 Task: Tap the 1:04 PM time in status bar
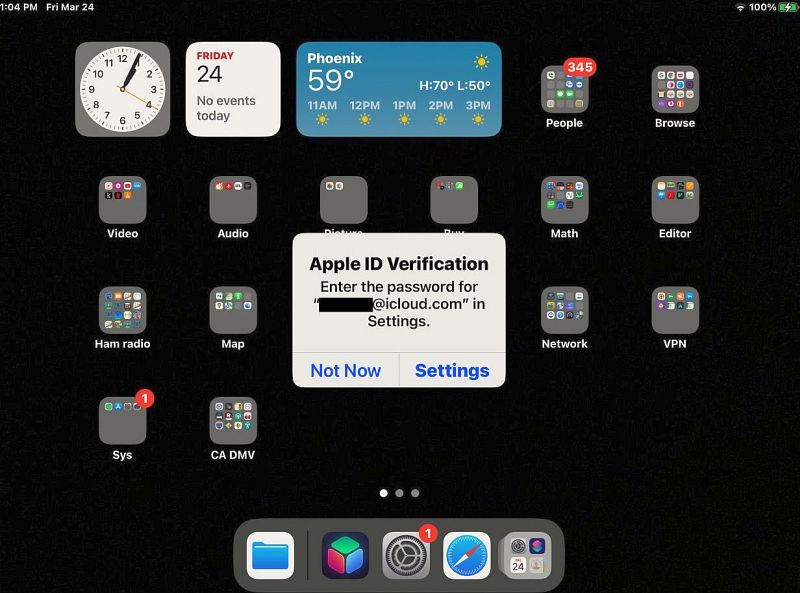(x=19, y=7)
